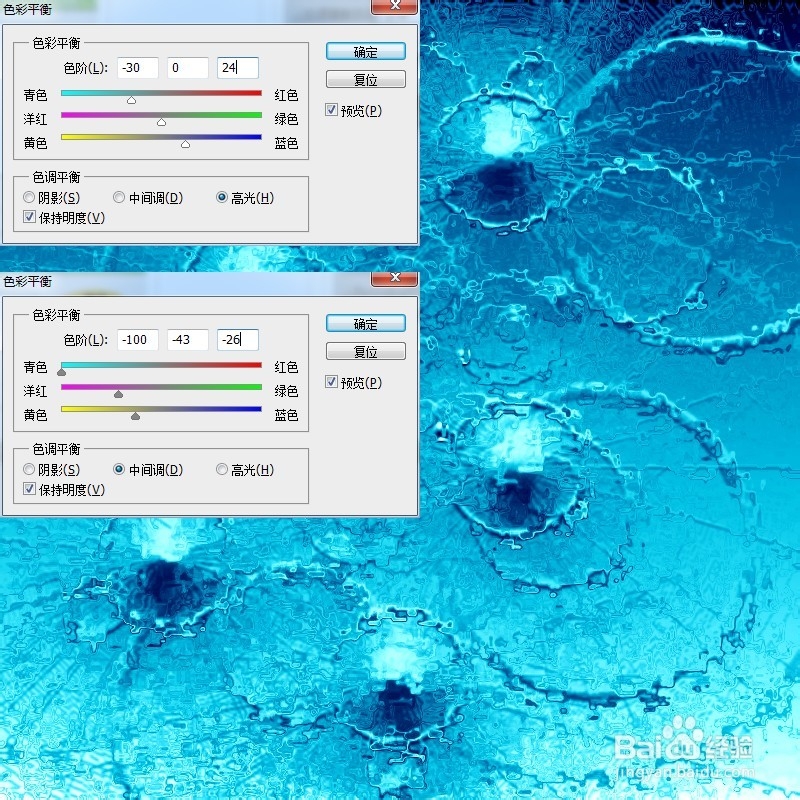This screenshot has width=800, height=800.
Task: Click the 青色-红色 slider handle in top dialog
Action: pos(131,99)
